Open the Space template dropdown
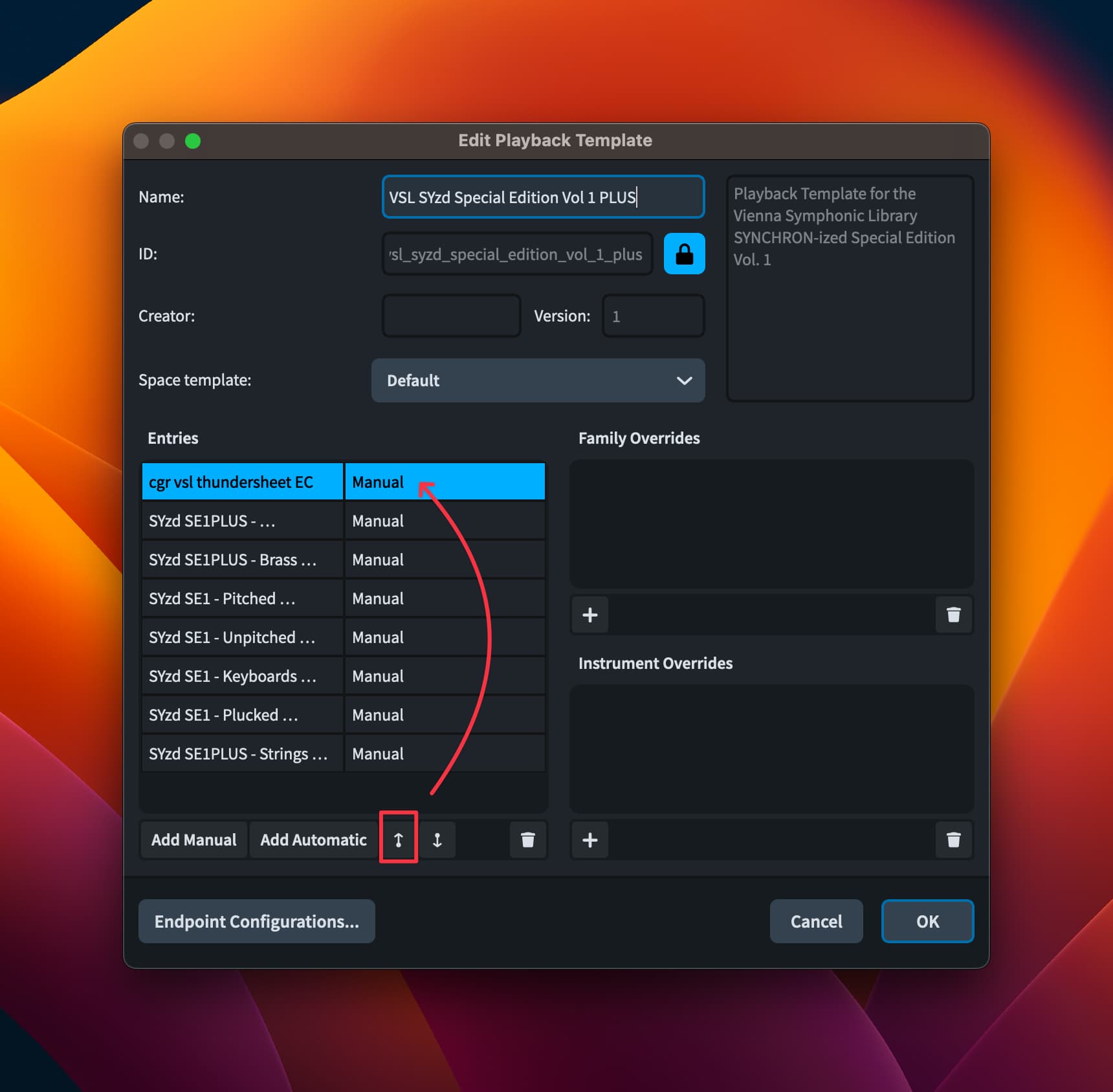This screenshot has width=1113, height=1092. [x=538, y=380]
